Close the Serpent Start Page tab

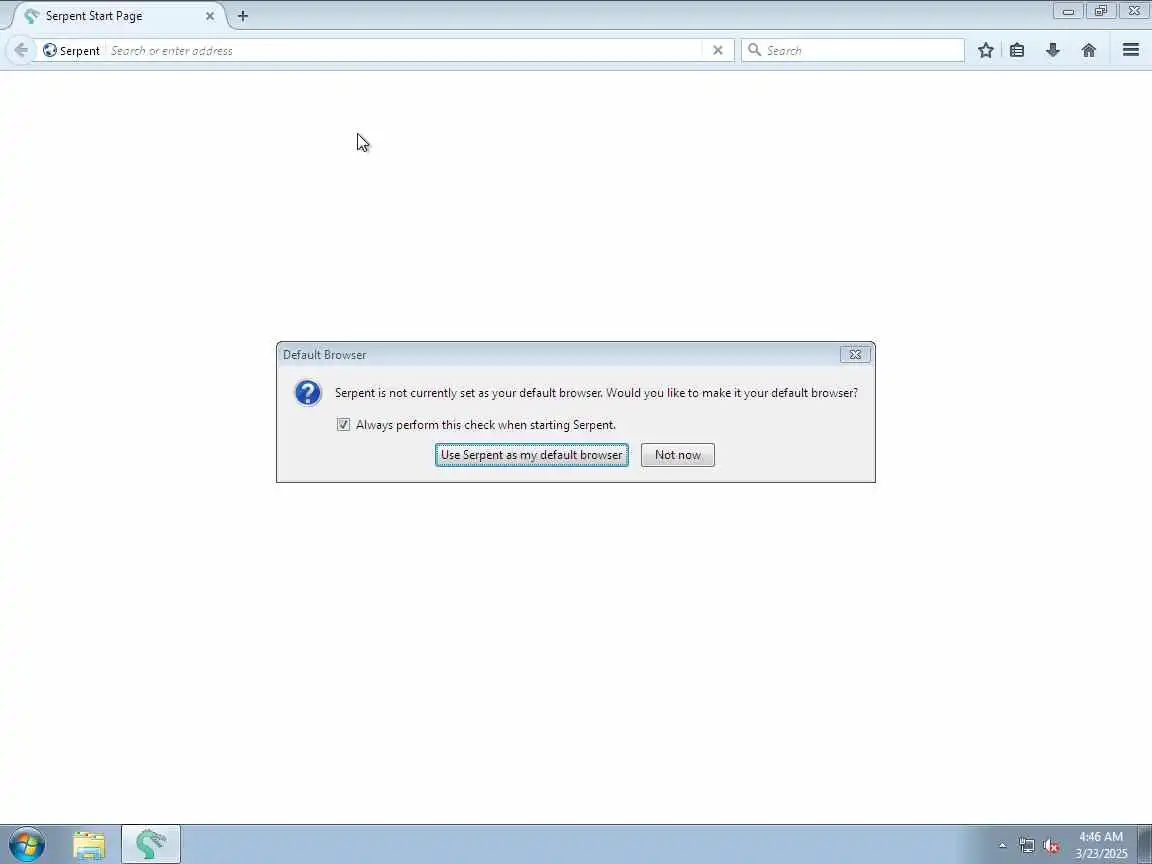pos(209,15)
